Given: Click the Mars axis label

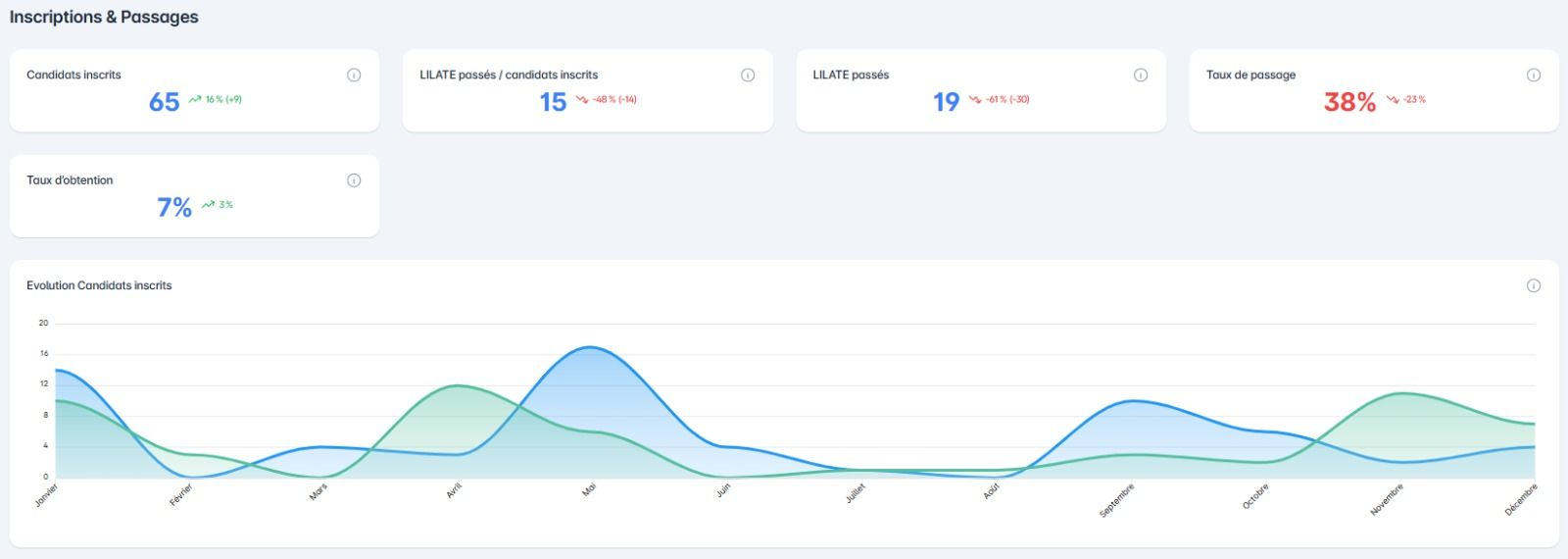Looking at the screenshot, I should pos(318,492).
